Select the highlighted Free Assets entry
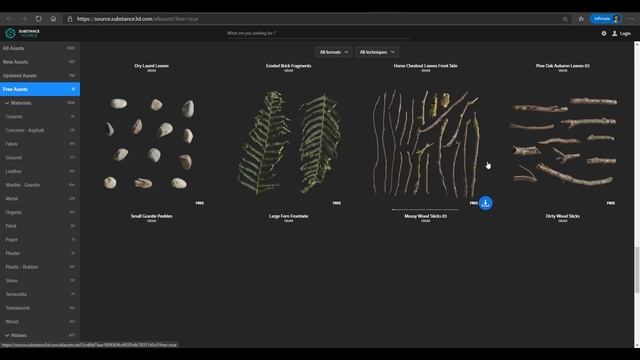 tap(40, 89)
